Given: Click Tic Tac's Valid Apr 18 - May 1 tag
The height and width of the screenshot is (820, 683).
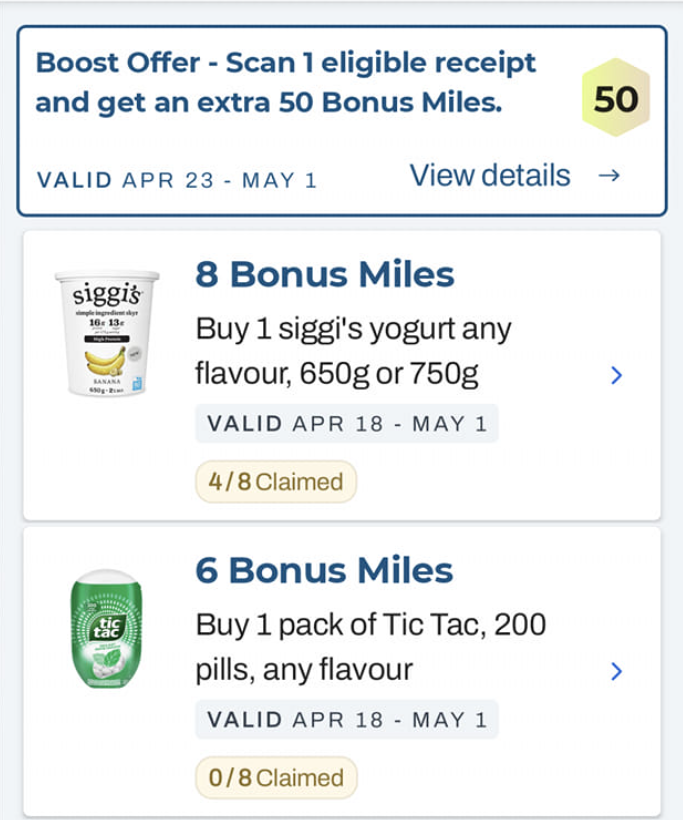Looking at the screenshot, I should (x=346, y=719).
